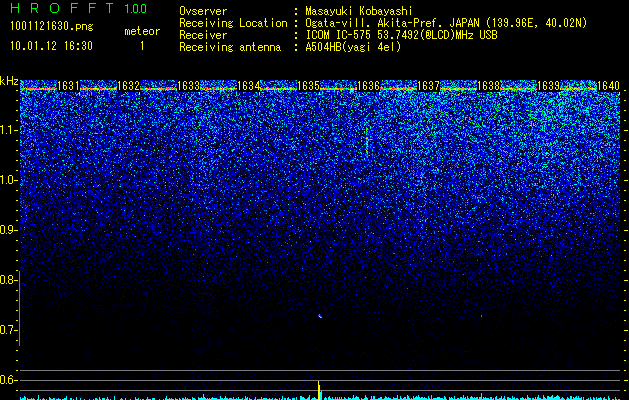Image resolution: width=629 pixels, height=400 pixels.
Task: Click the 1640 time marker
Action: pyautogui.click(x=608, y=86)
